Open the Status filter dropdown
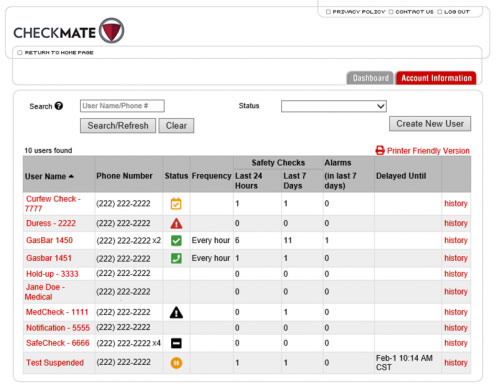 [x=334, y=106]
